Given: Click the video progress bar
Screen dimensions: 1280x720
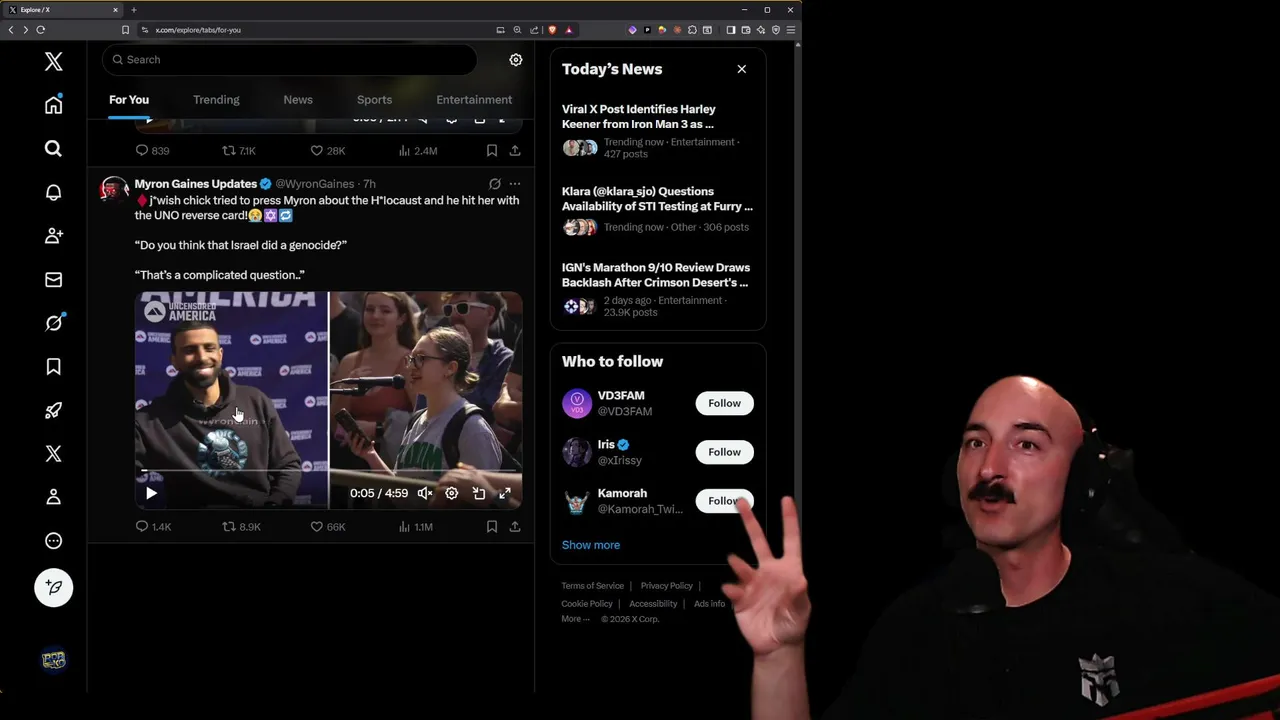Looking at the screenshot, I should (x=329, y=470).
